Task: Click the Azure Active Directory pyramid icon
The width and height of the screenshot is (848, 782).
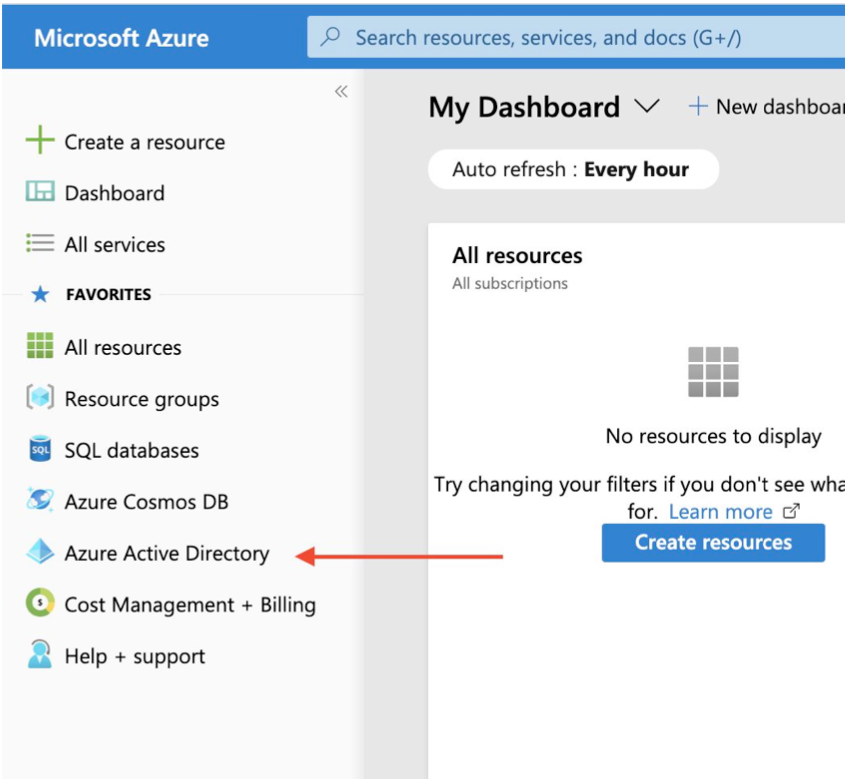Action: [40, 552]
